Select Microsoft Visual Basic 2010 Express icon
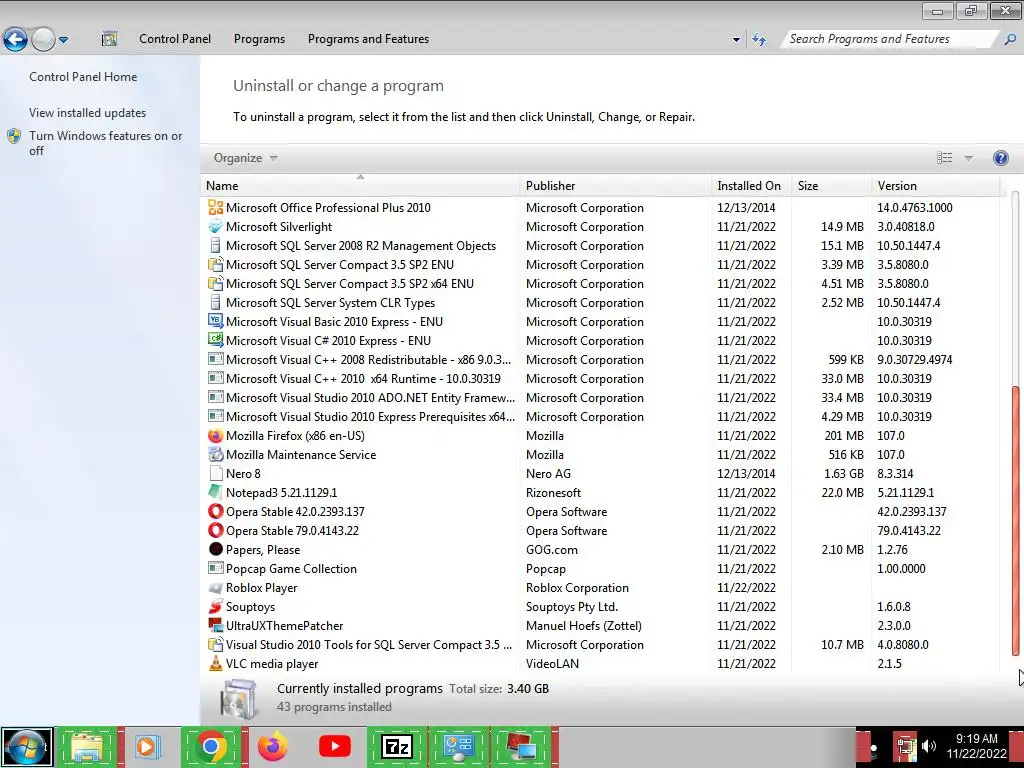1024x768 pixels. 216,321
